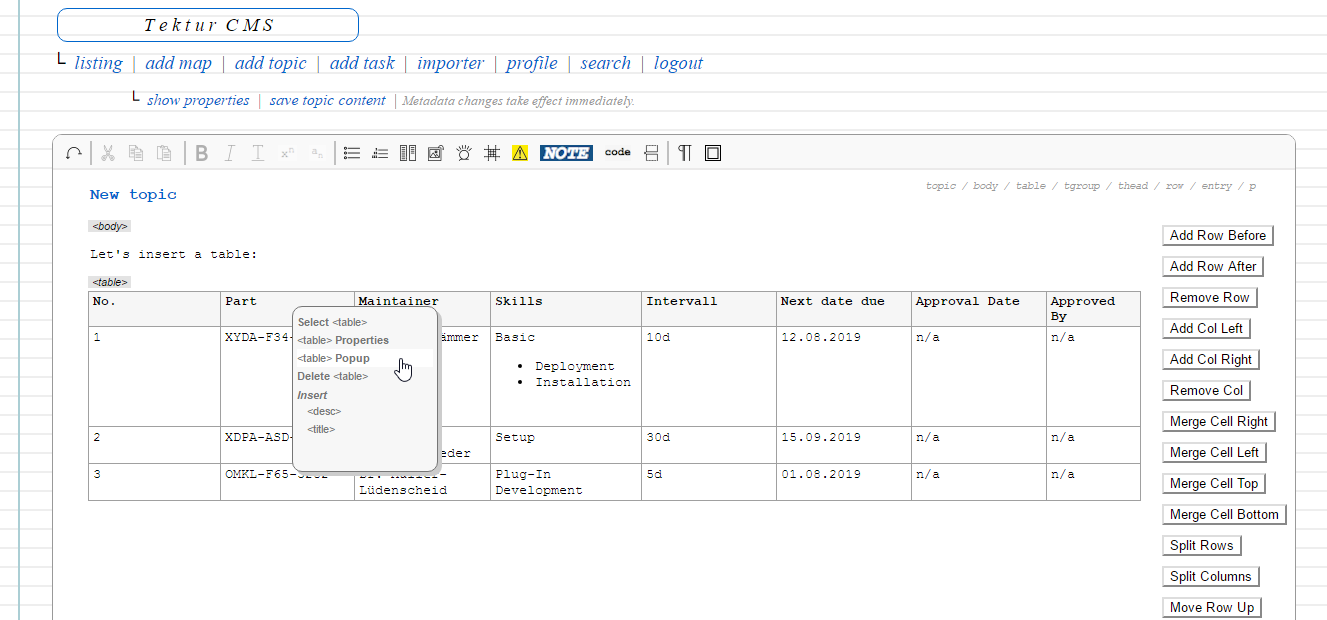Toggle paragraph marks with pilcrow icon
This screenshot has width=1327, height=620.
click(x=684, y=153)
